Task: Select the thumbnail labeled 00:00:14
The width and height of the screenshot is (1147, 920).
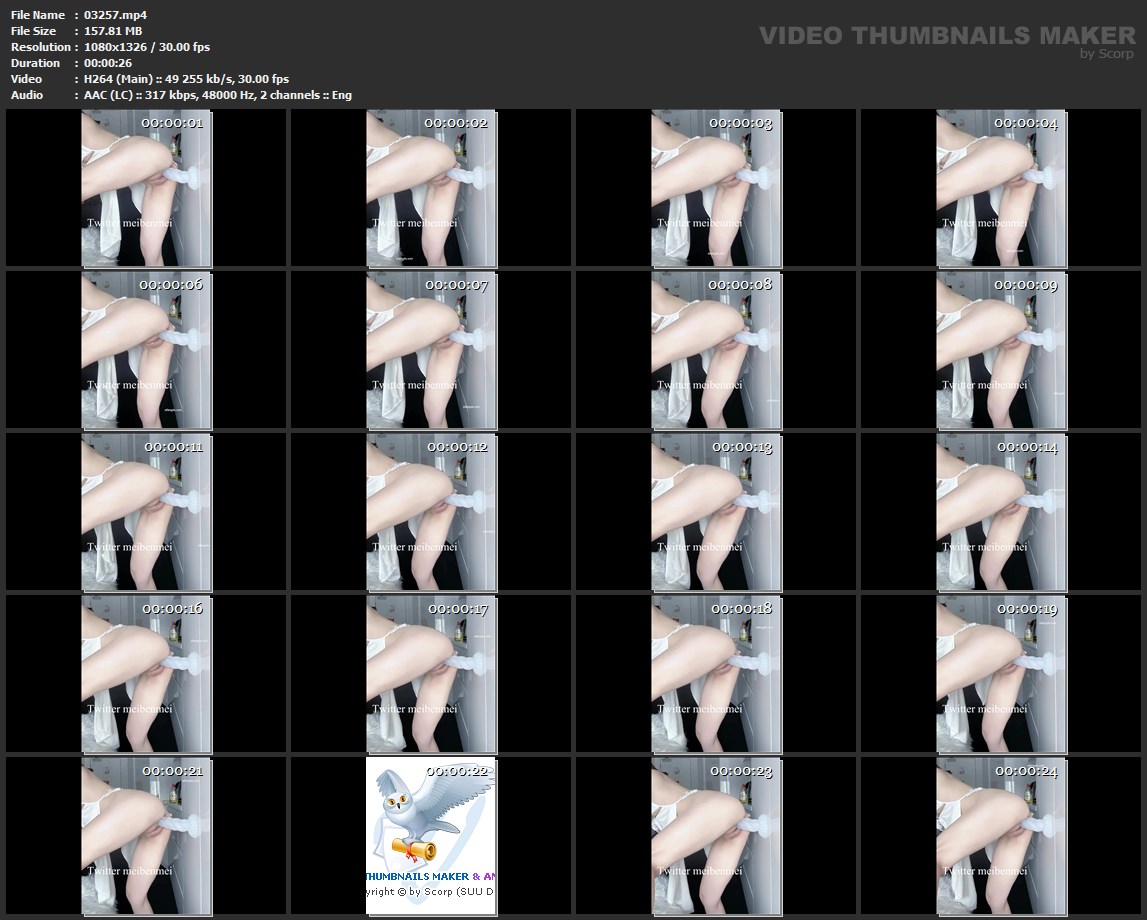Action: tap(1001, 512)
